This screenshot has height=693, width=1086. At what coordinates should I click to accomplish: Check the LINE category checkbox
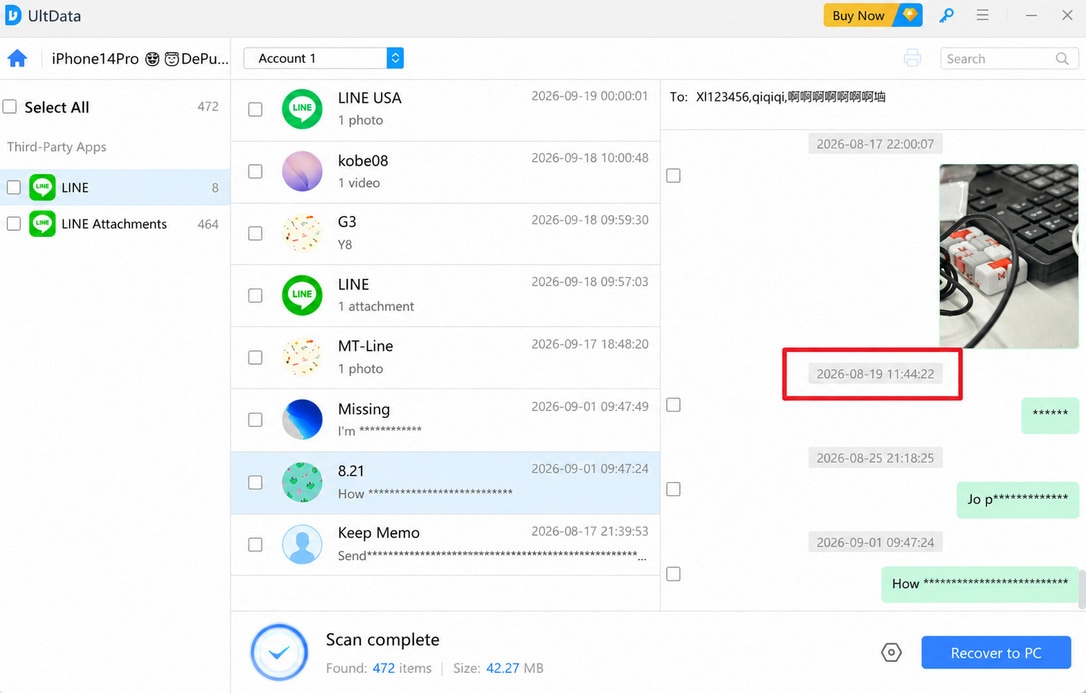tap(14, 187)
